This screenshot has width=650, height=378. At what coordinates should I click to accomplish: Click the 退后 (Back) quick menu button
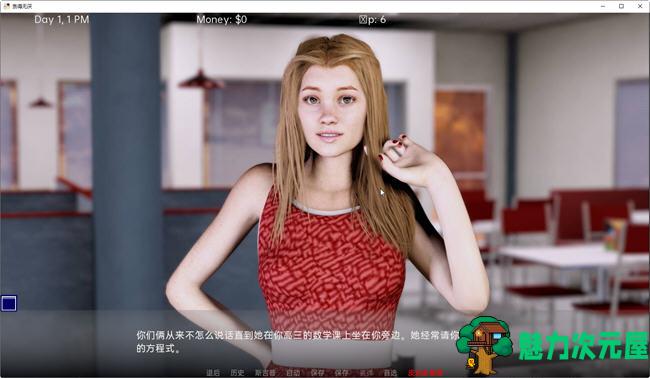click(213, 373)
